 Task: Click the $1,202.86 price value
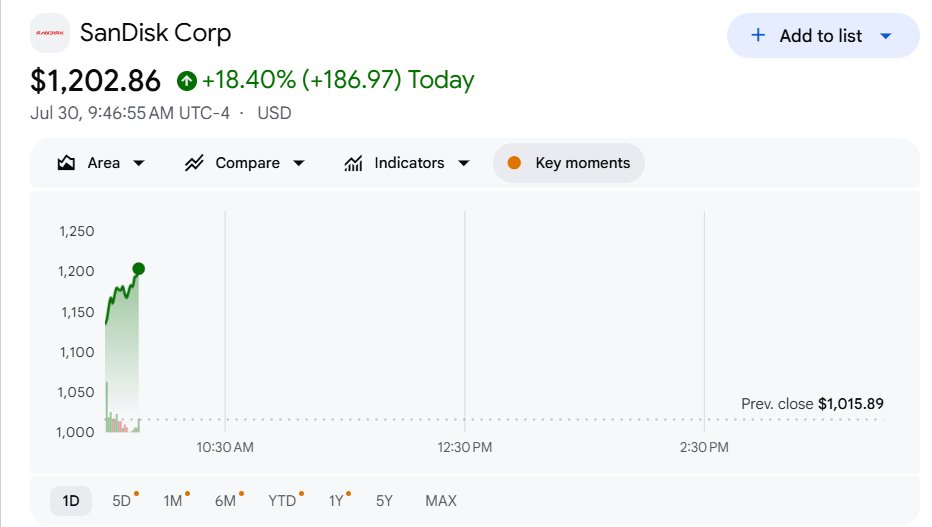click(x=95, y=80)
